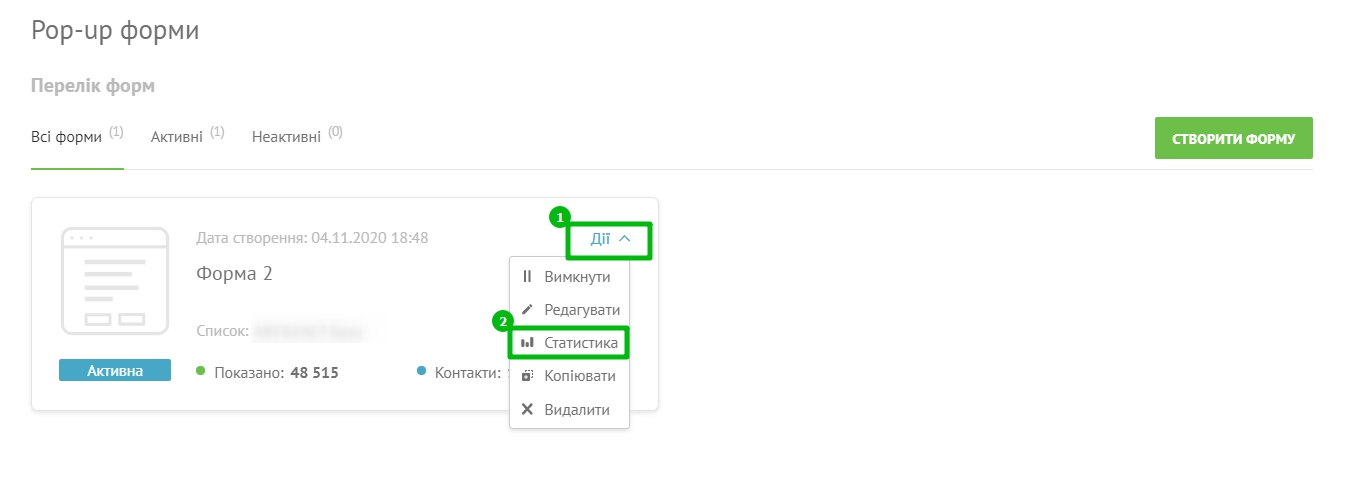
Task: Open Статистика from the actions menu
Action: pos(569,343)
